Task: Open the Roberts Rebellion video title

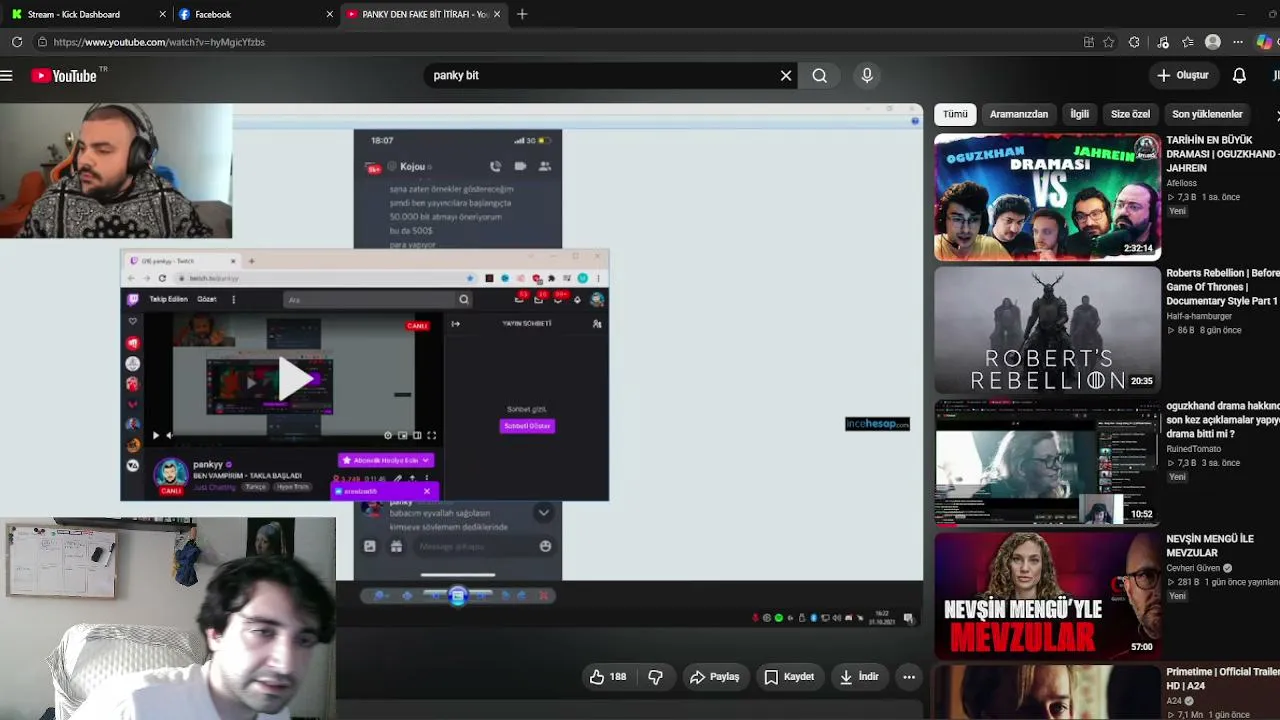Action: point(1223,287)
